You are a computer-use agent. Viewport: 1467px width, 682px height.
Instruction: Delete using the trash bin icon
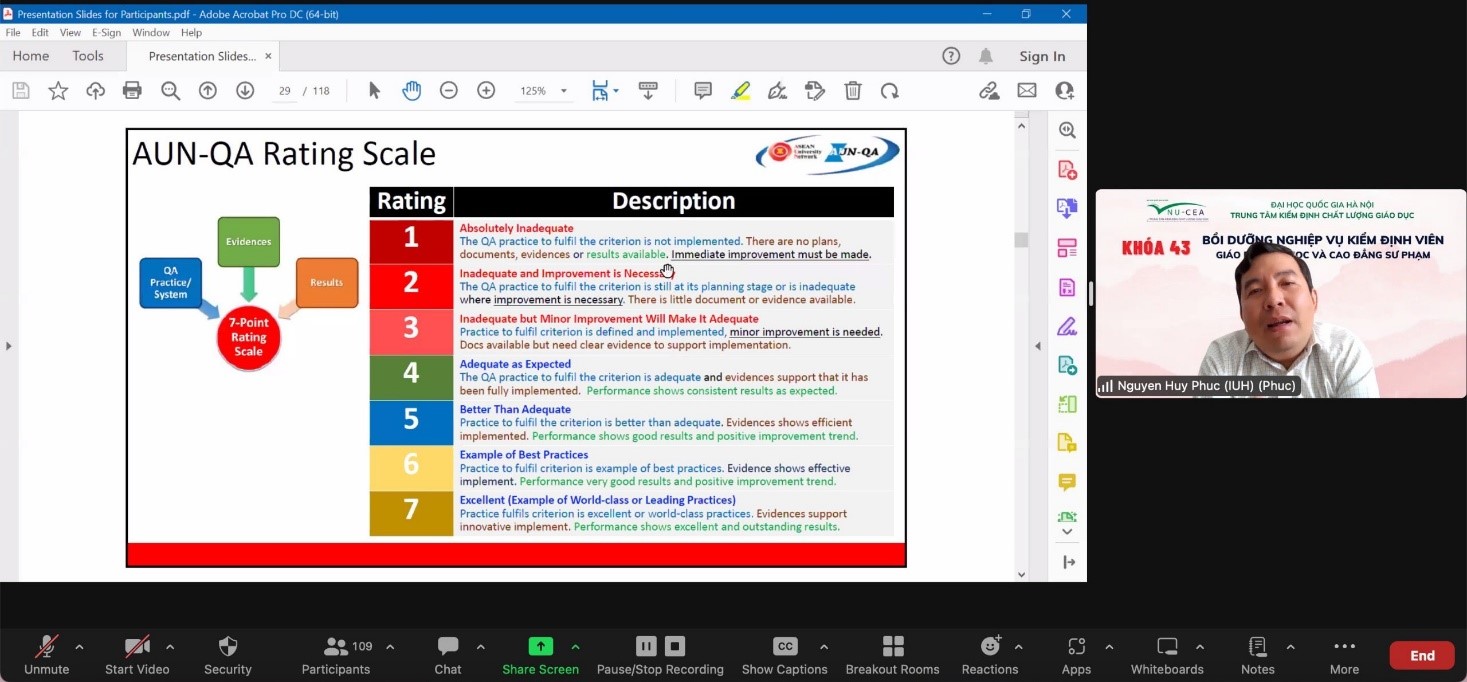[x=853, y=91]
